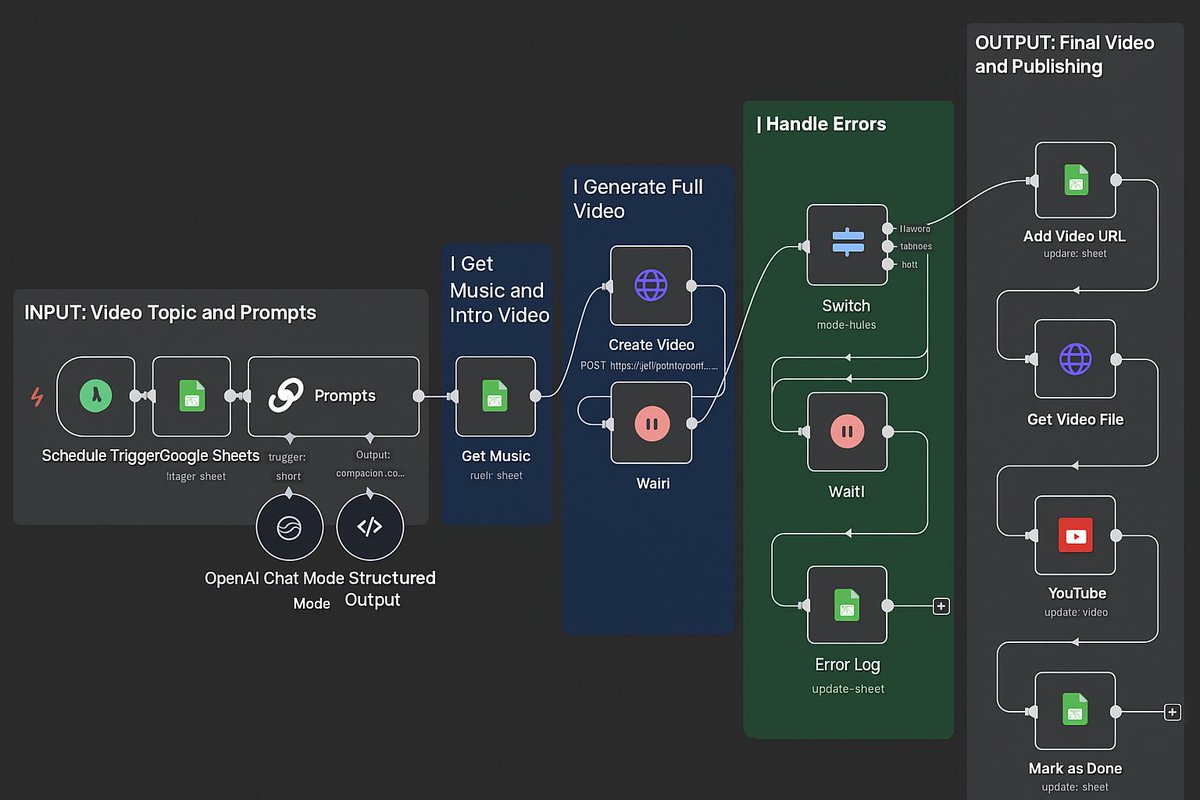Open the Google Sheets node in INPUT section

tap(192, 396)
